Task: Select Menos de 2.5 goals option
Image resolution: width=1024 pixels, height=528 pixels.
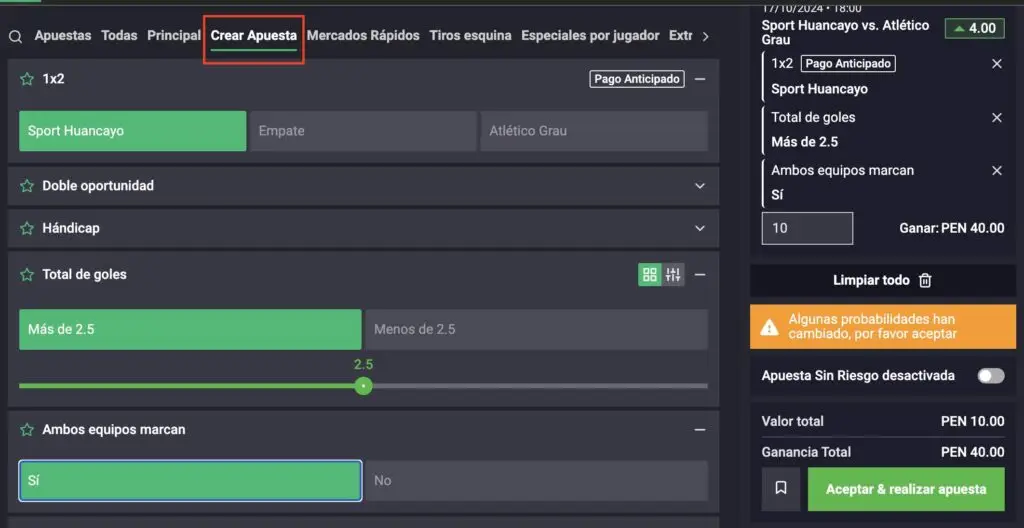Action: 536,329
